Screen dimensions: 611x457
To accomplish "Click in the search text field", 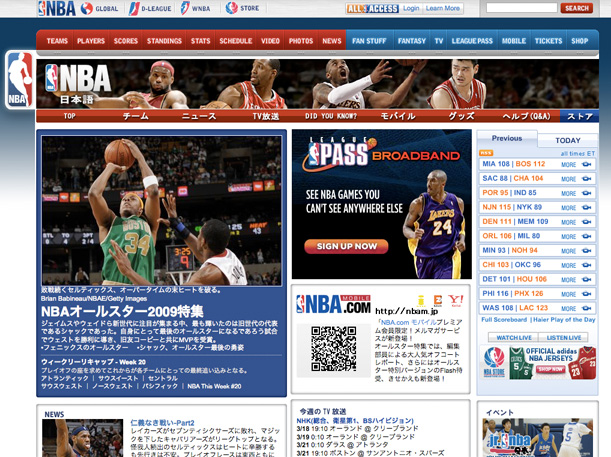I will pos(522,8).
